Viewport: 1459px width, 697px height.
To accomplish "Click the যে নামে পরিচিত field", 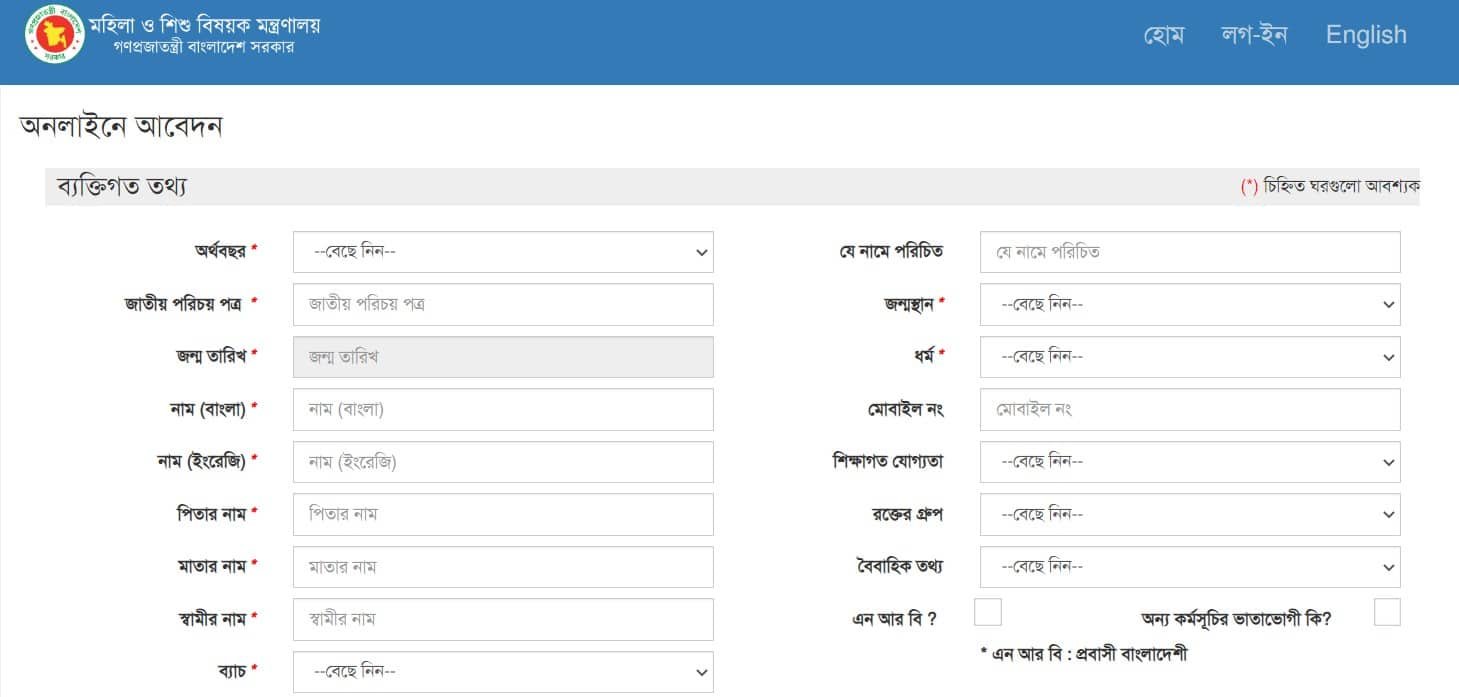I will 1190,252.
